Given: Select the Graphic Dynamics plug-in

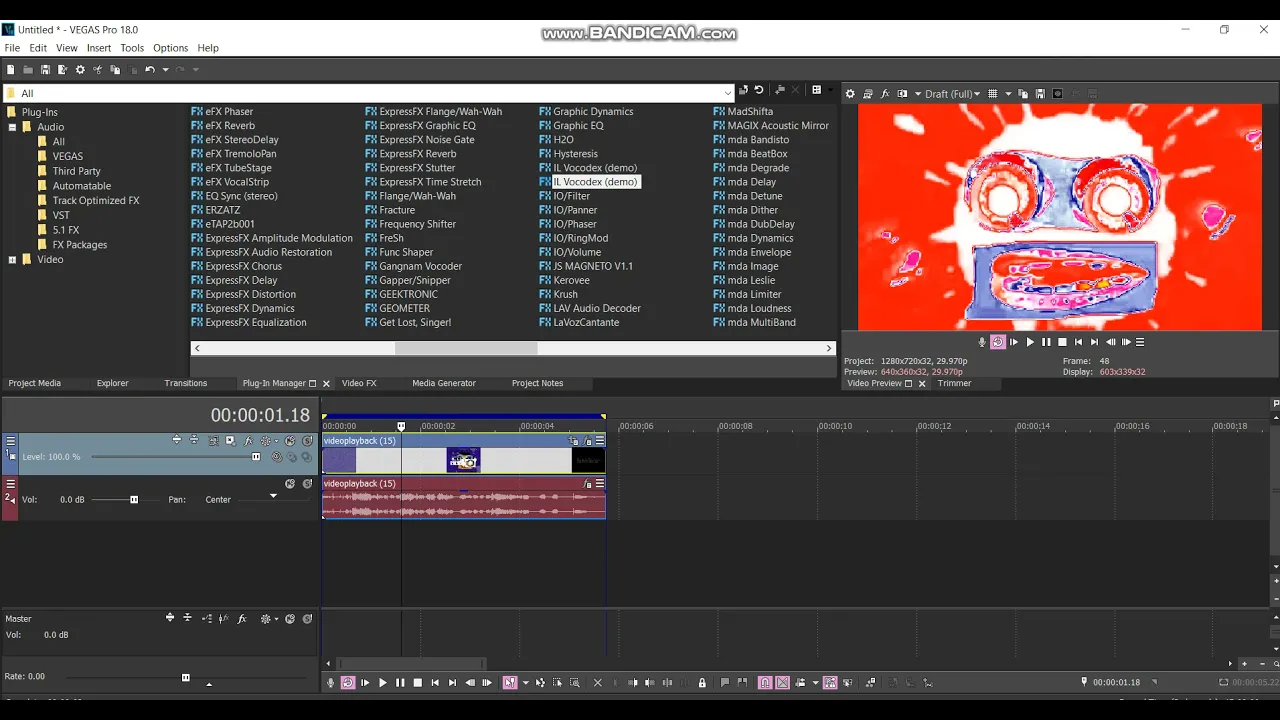Looking at the screenshot, I should 593,112.
